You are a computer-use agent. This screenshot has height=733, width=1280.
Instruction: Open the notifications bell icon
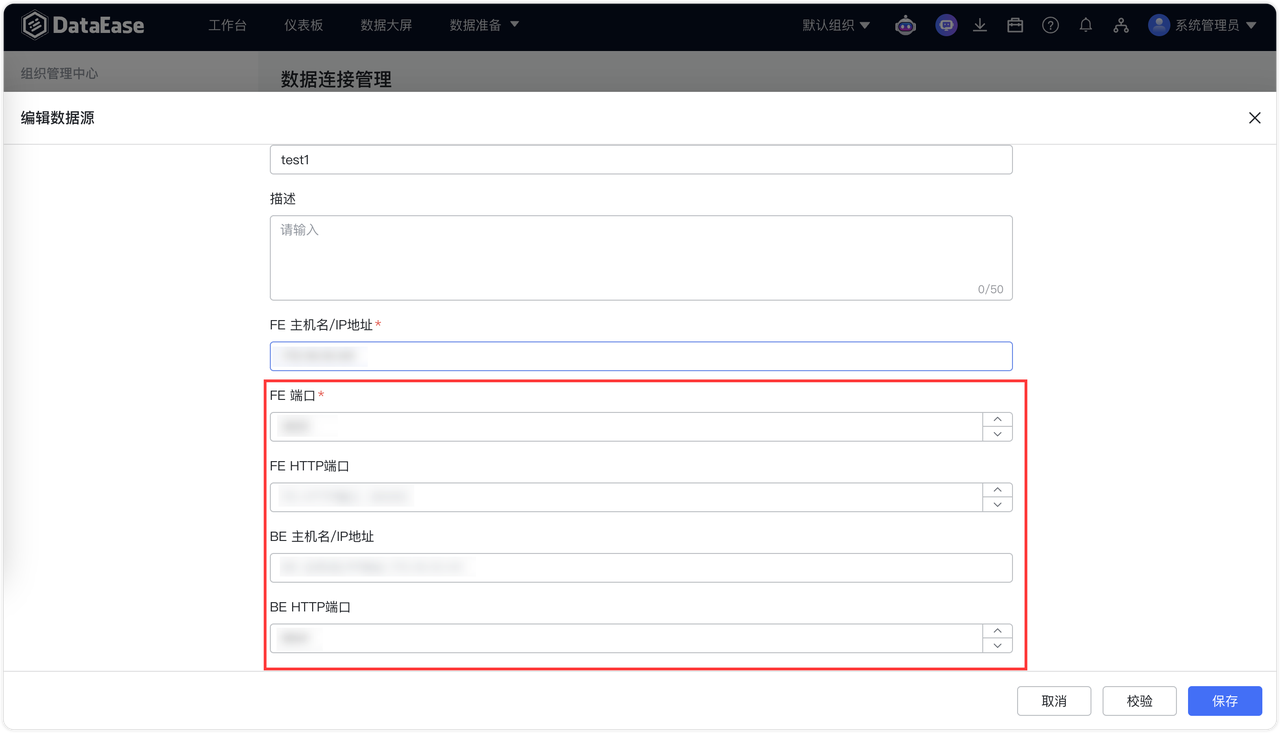click(x=1086, y=25)
